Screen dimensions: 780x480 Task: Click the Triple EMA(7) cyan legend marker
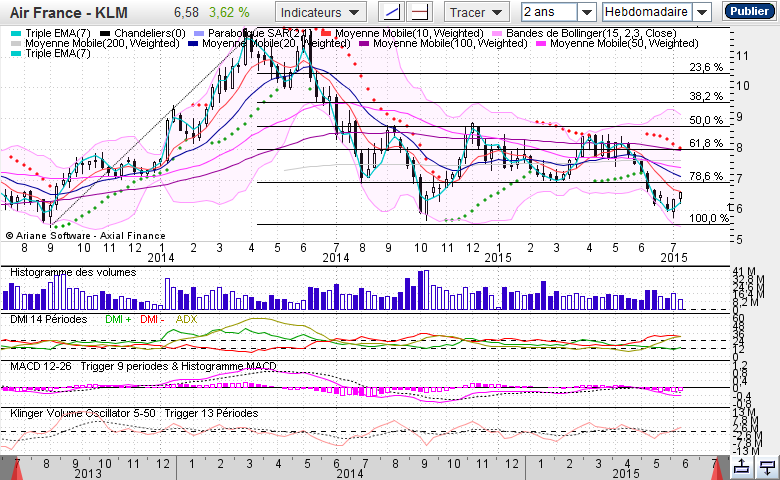(x=15, y=33)
